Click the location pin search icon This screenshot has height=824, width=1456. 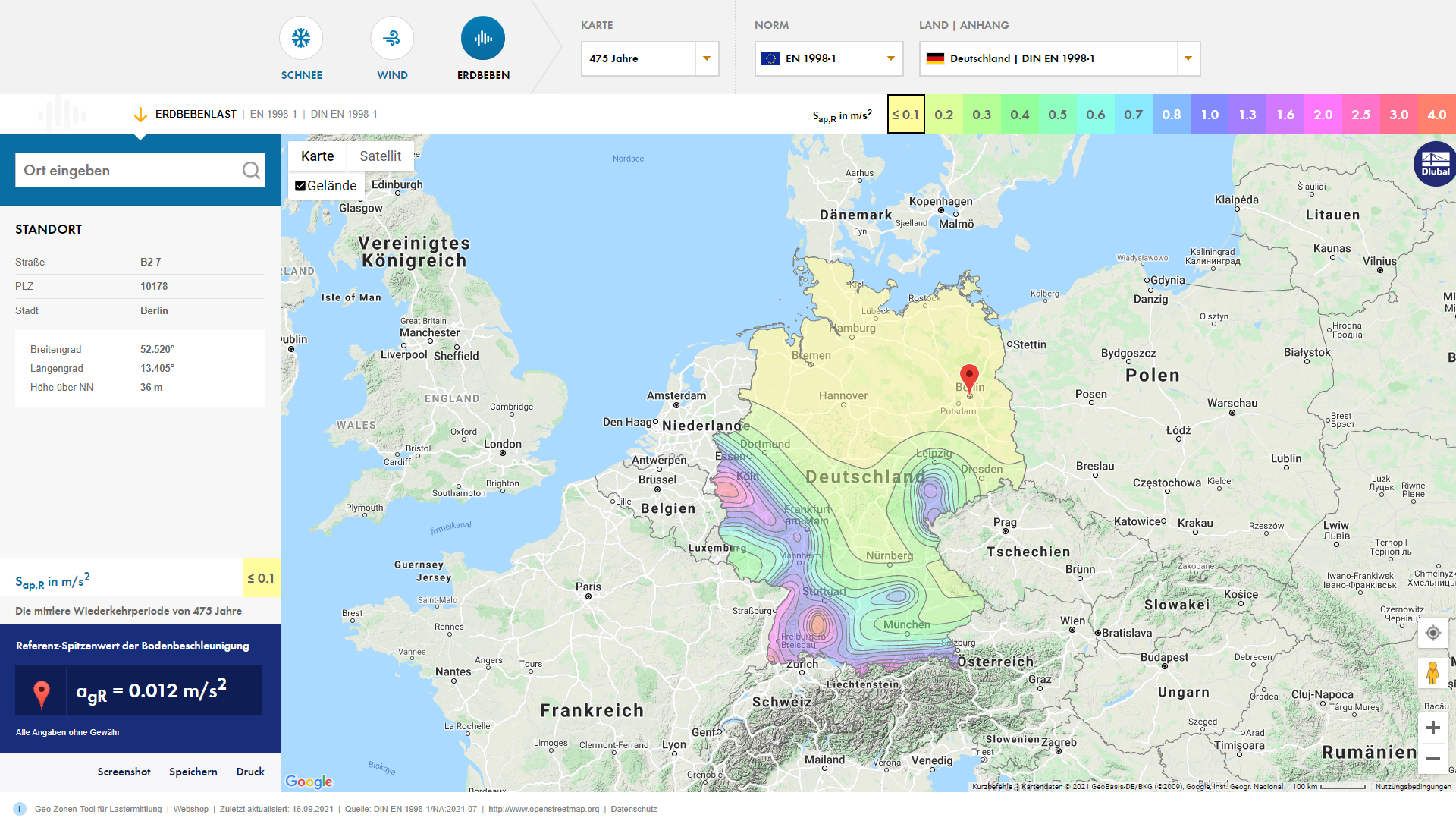(x=251, y=170)
